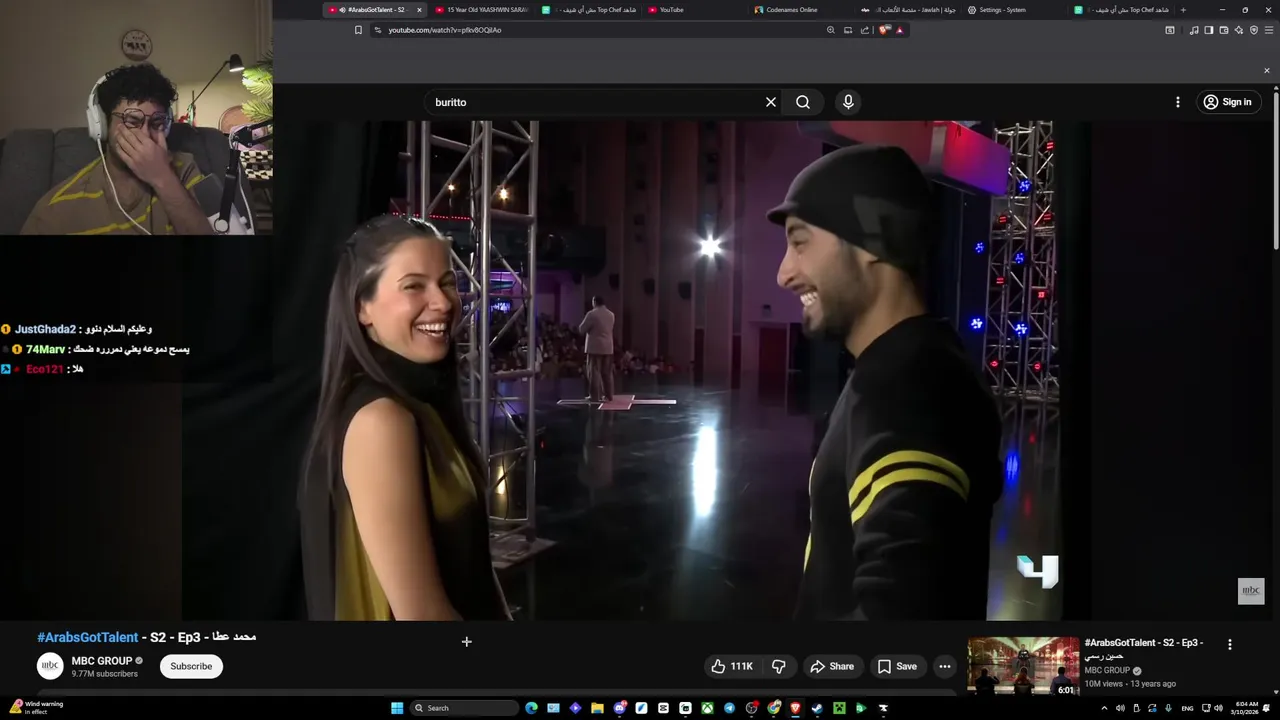Start voice search with microphone icon
This screenshot has width=1280, height=720.
point(848,102)
